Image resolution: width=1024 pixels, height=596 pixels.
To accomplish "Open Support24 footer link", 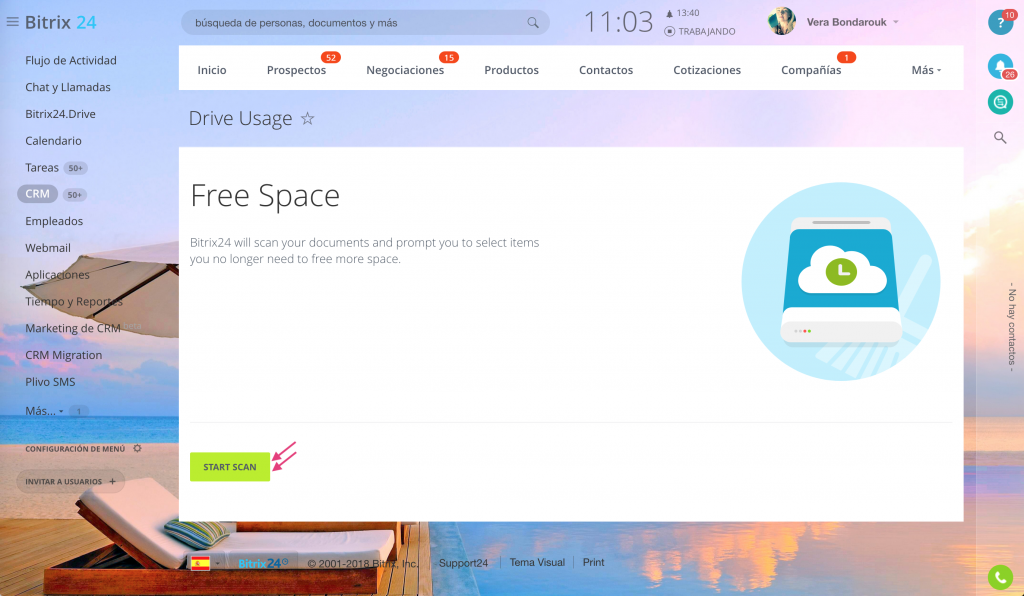I will pos(463,563).
